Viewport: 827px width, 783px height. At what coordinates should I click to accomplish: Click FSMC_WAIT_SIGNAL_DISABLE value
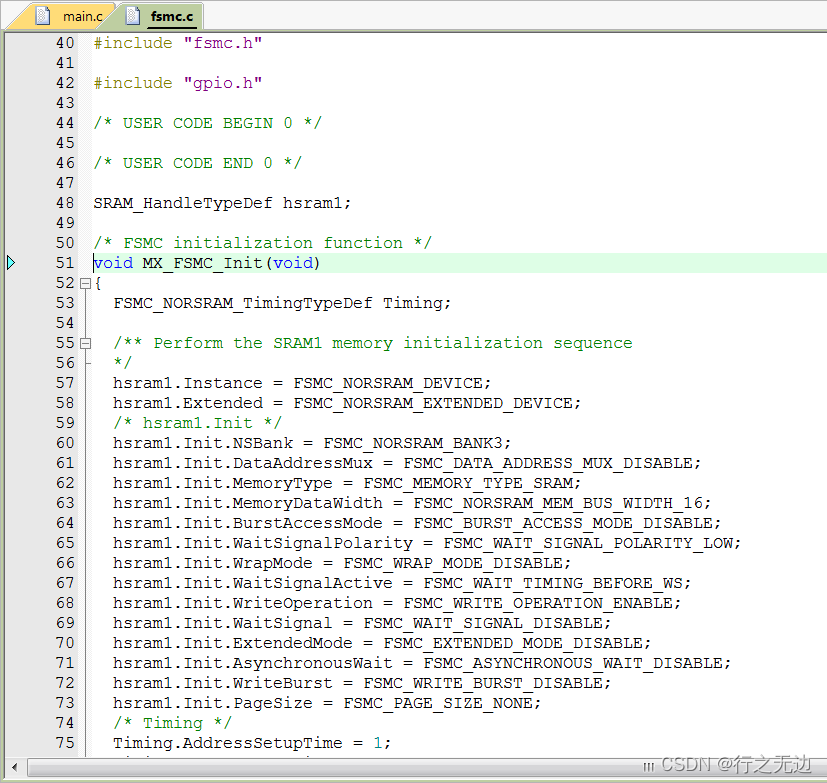coord(483,624)
